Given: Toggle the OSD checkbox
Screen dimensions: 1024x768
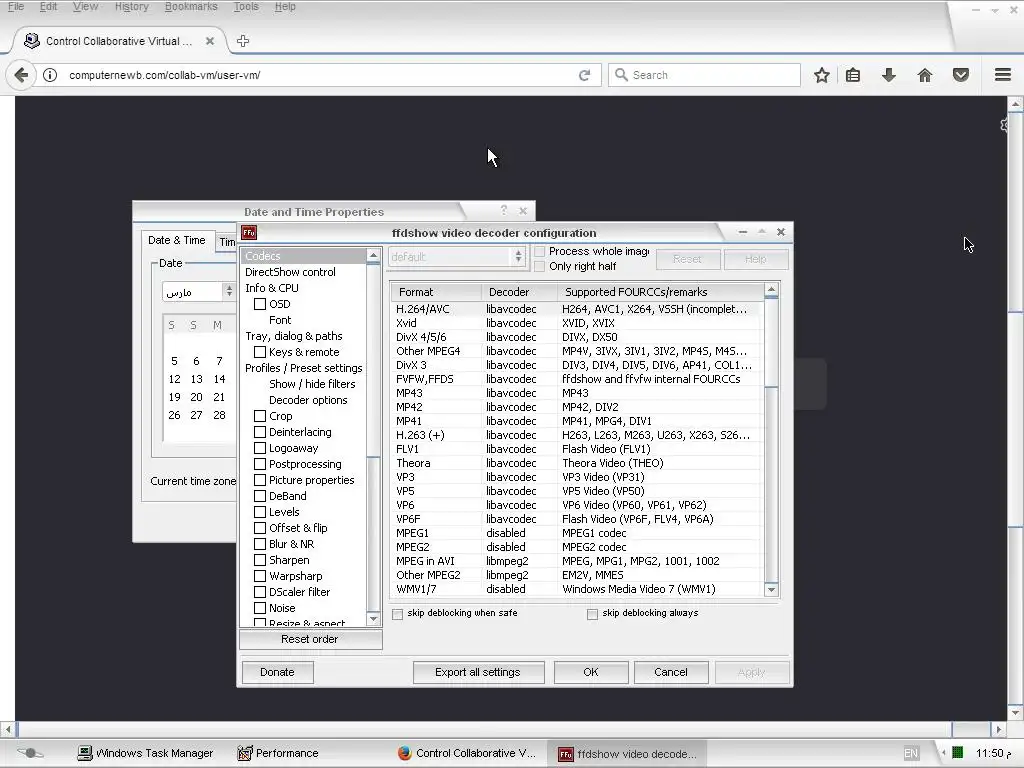Looking at the screenshot, I should pyautogui.click(x=260, y=304).
